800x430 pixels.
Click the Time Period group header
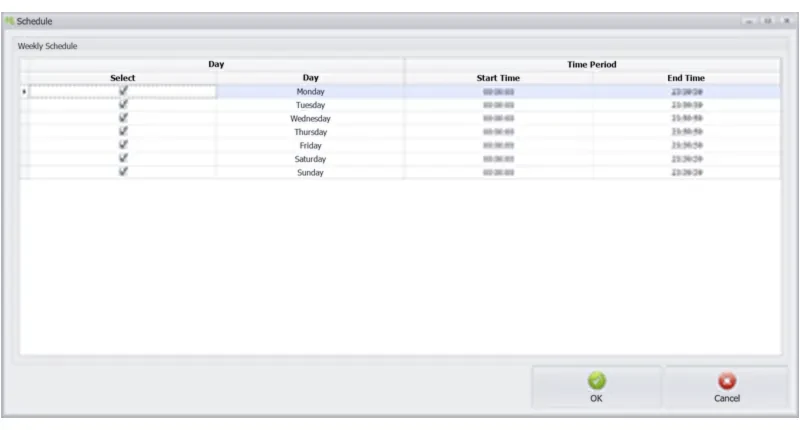[592, 64]
